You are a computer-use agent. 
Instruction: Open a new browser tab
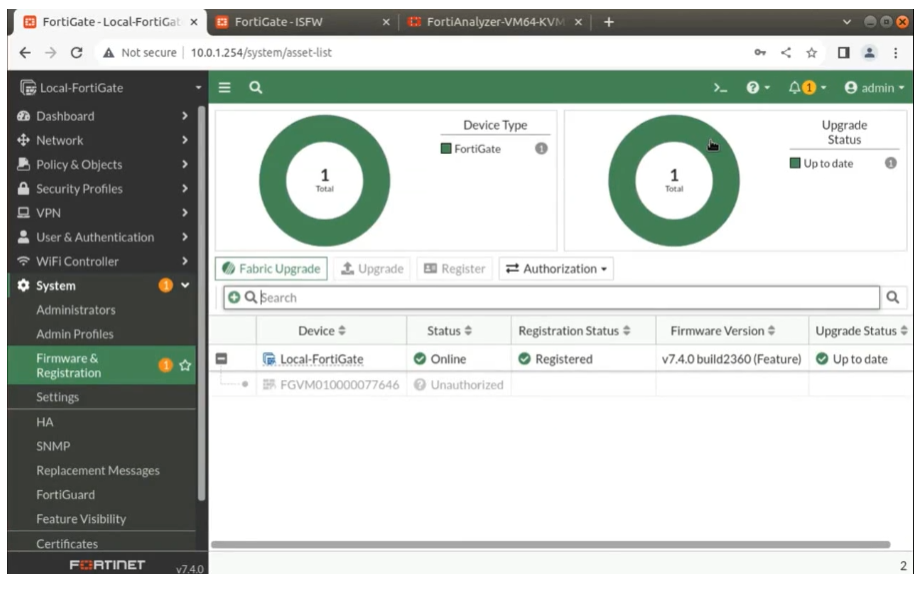coord(608,22)
